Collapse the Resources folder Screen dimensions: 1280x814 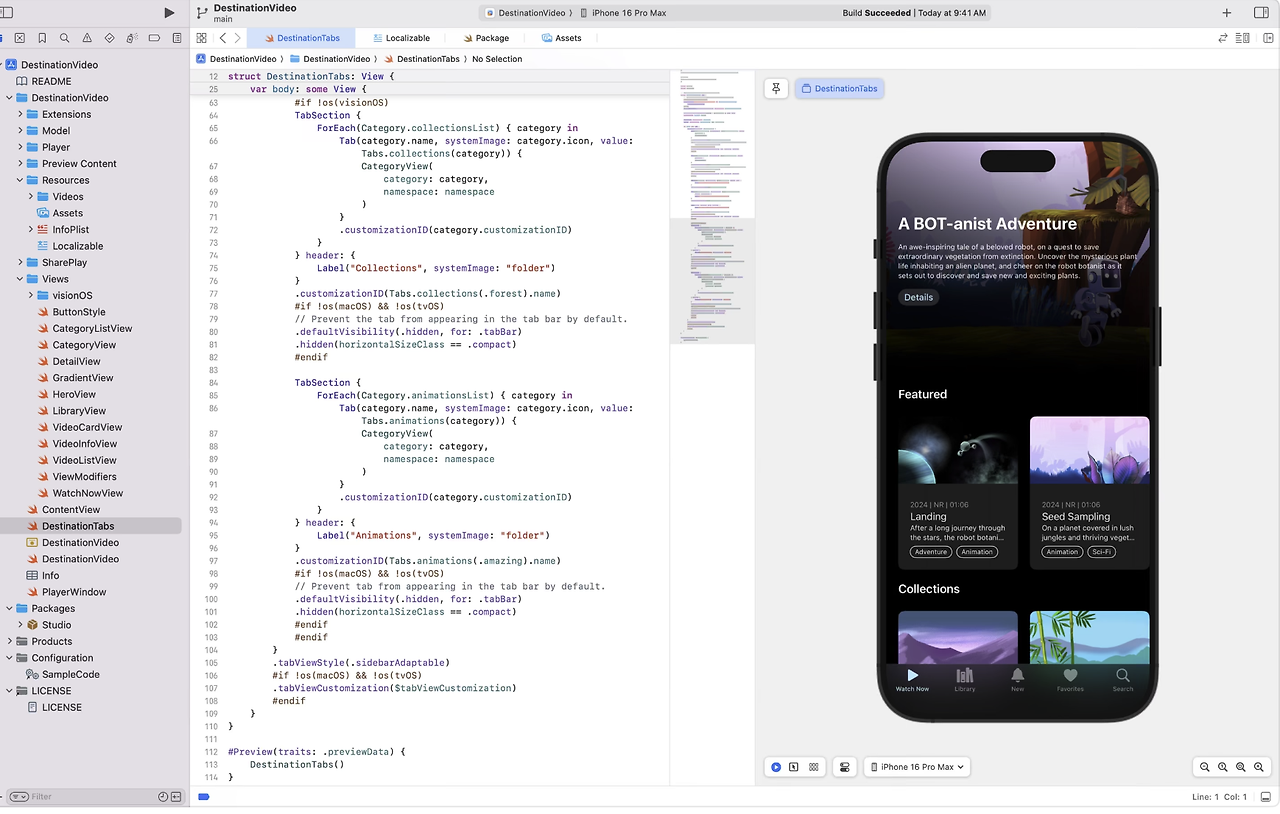pyautogui.click(x=20, y=180)
